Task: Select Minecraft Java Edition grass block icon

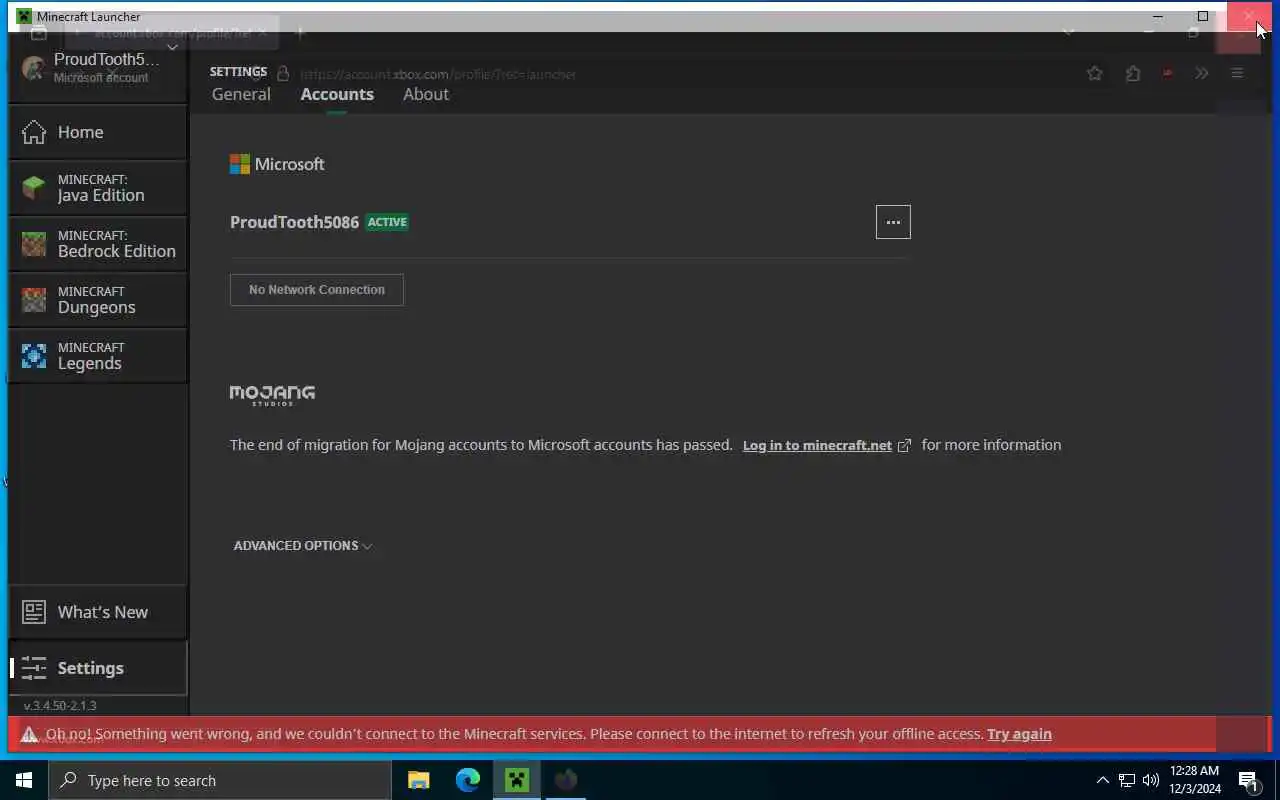Action: [x=34, y=187]
